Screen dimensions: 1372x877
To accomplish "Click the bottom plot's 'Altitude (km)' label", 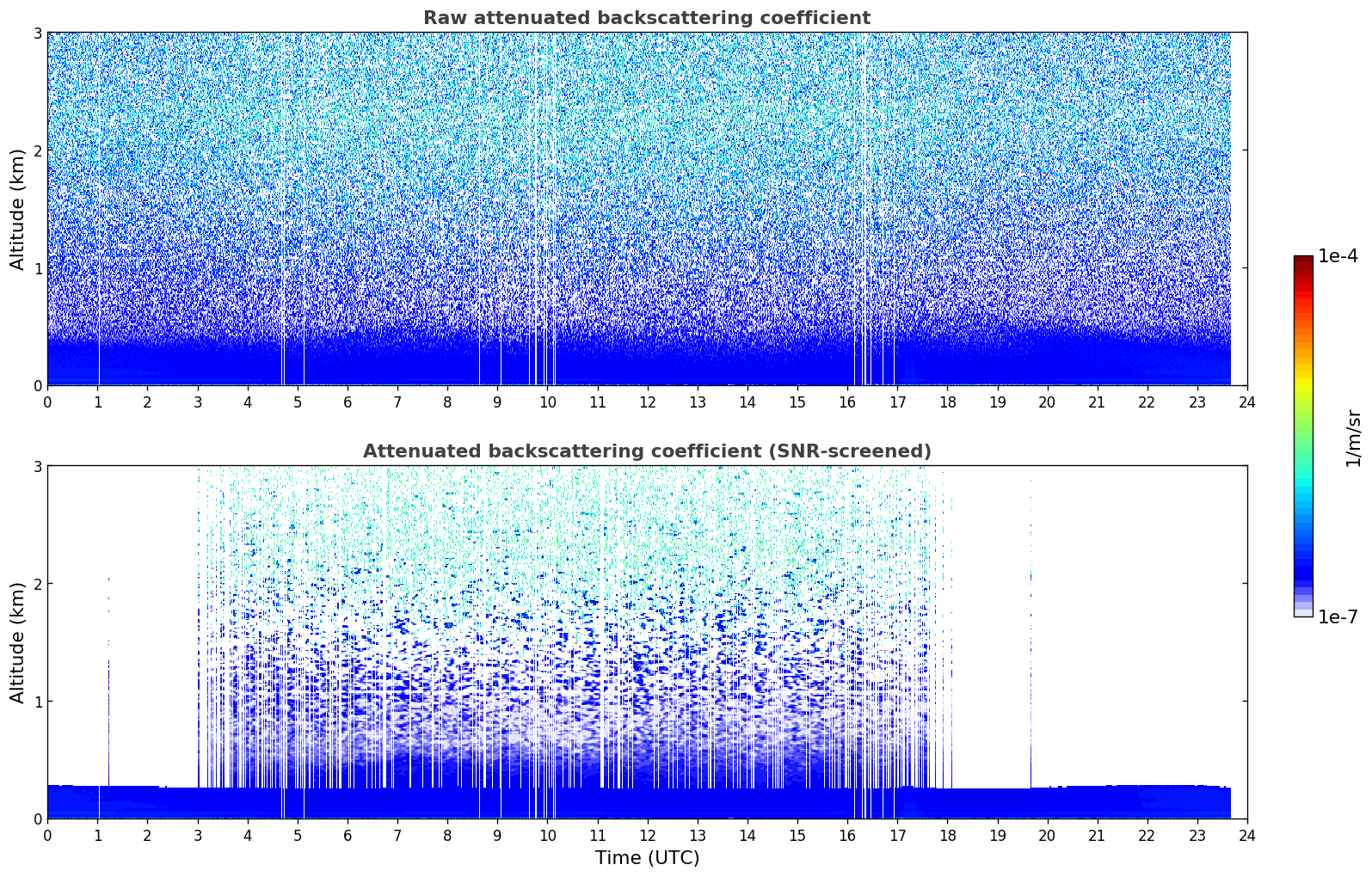I will click(x=18, y=642).
